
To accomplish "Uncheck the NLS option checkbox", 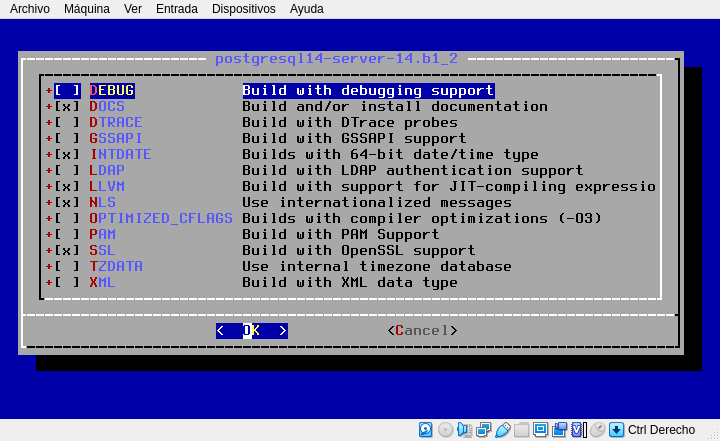I will (x=67, y=203).
